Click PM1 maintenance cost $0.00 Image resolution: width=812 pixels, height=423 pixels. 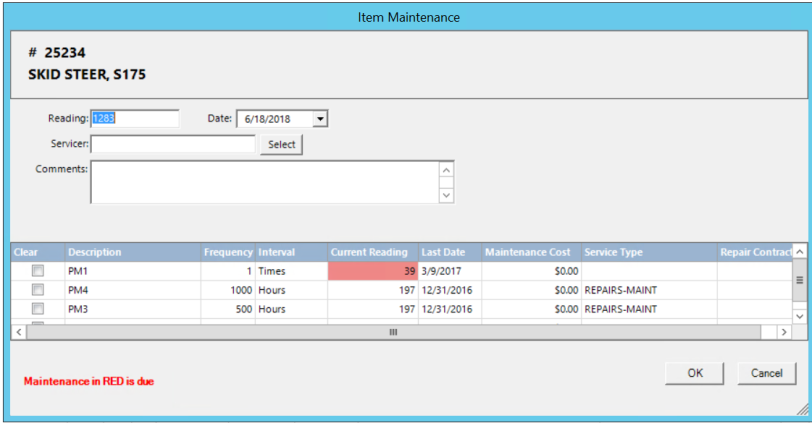[x=532, y=271]
